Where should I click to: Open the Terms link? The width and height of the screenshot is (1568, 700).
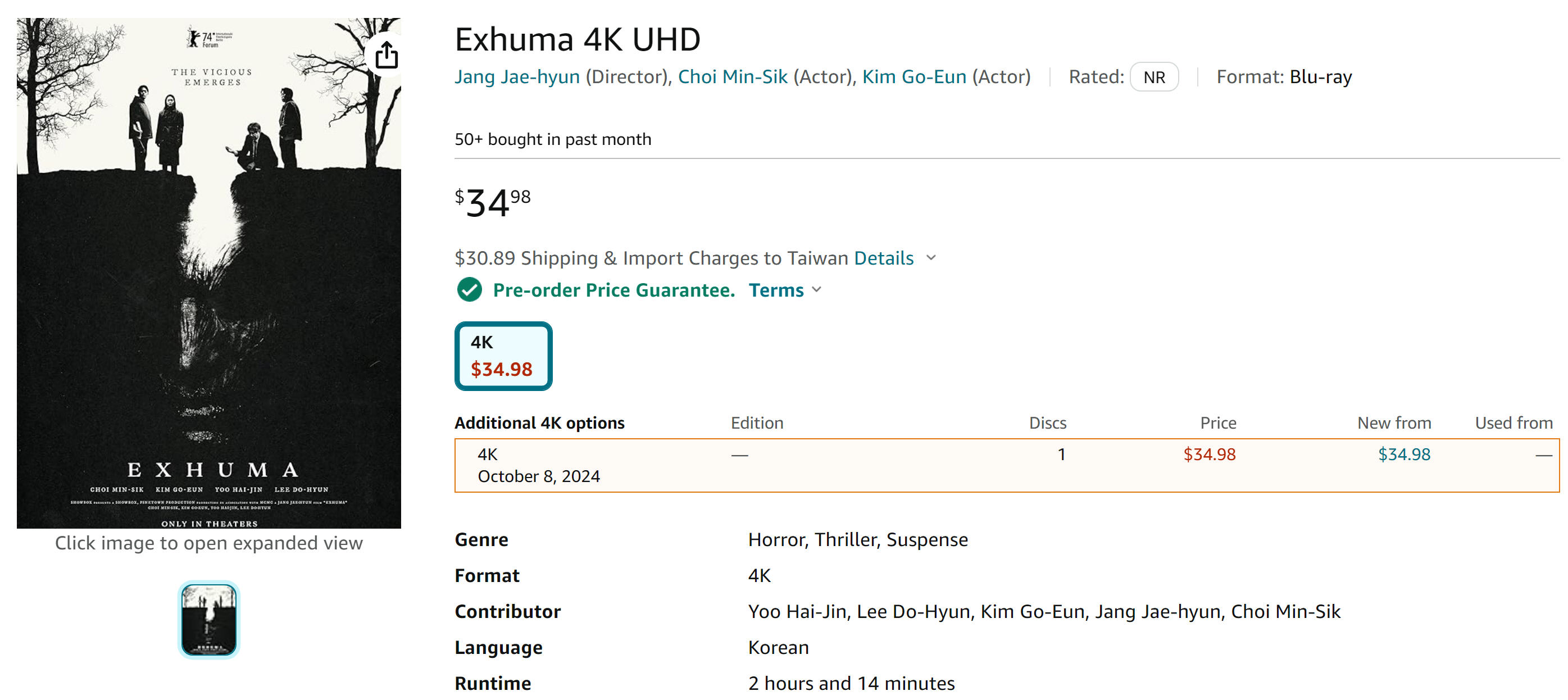776,290
